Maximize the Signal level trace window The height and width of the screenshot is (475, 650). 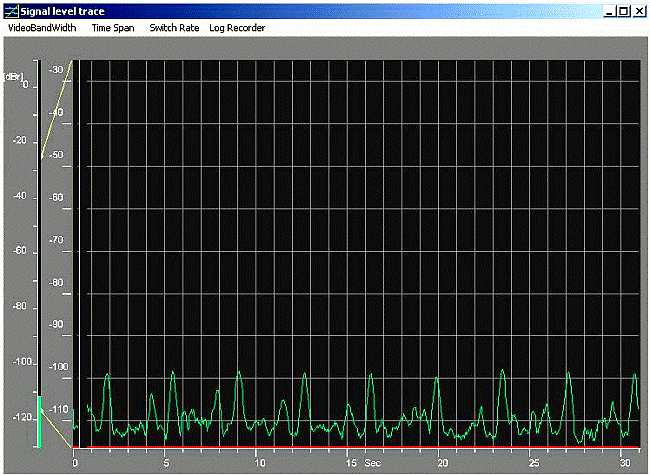pyautogui.click(x=624, y=10)
